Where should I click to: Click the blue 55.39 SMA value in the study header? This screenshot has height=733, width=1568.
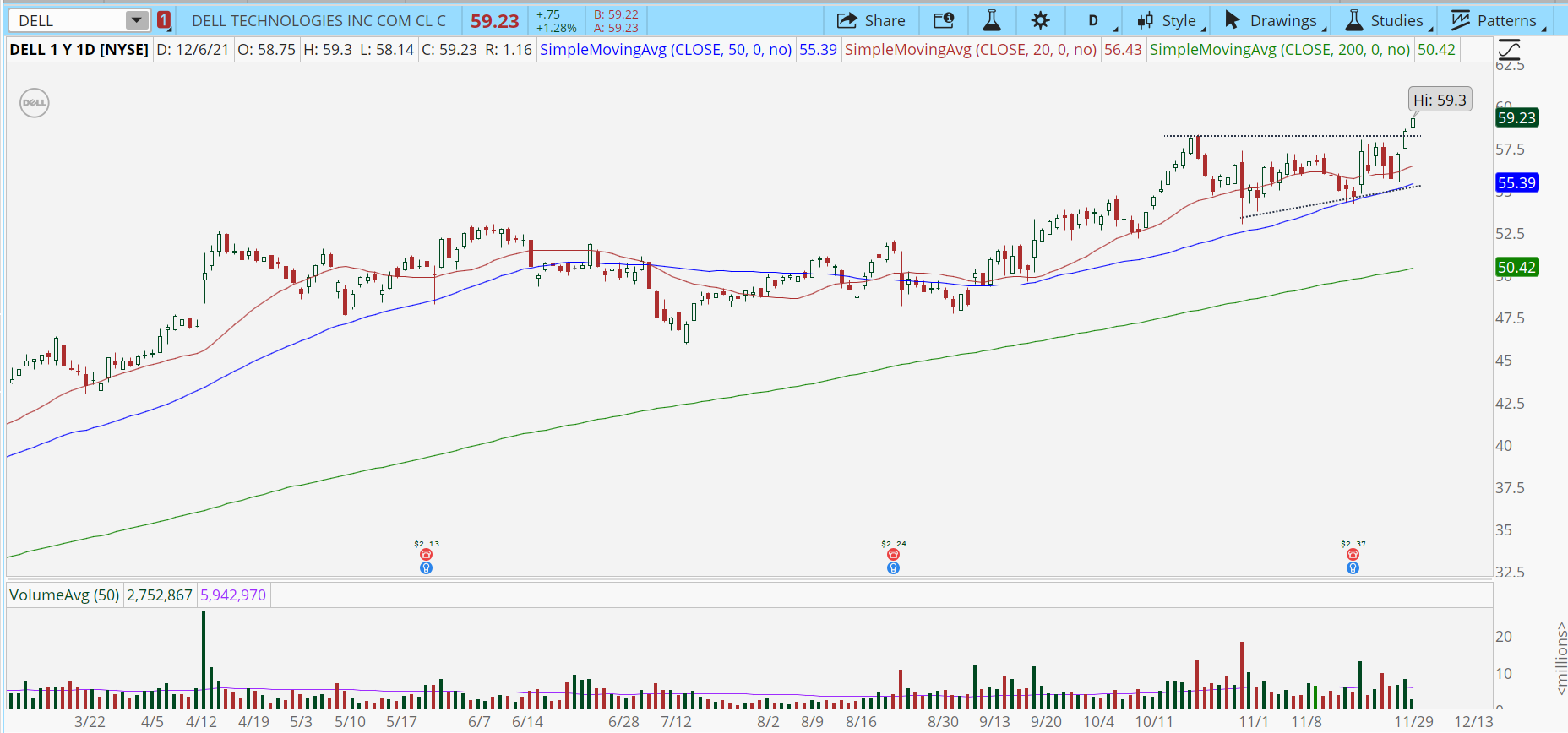pyautogui.click(x=818, y=50)
